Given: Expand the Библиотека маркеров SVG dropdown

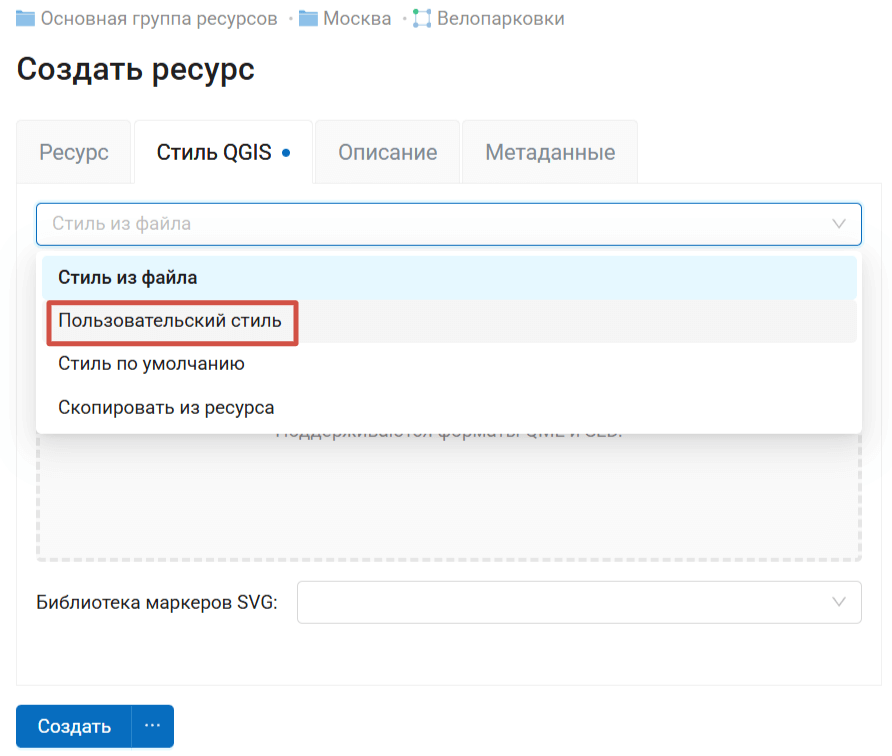Looking at the screenshot, I should (578, 602).
